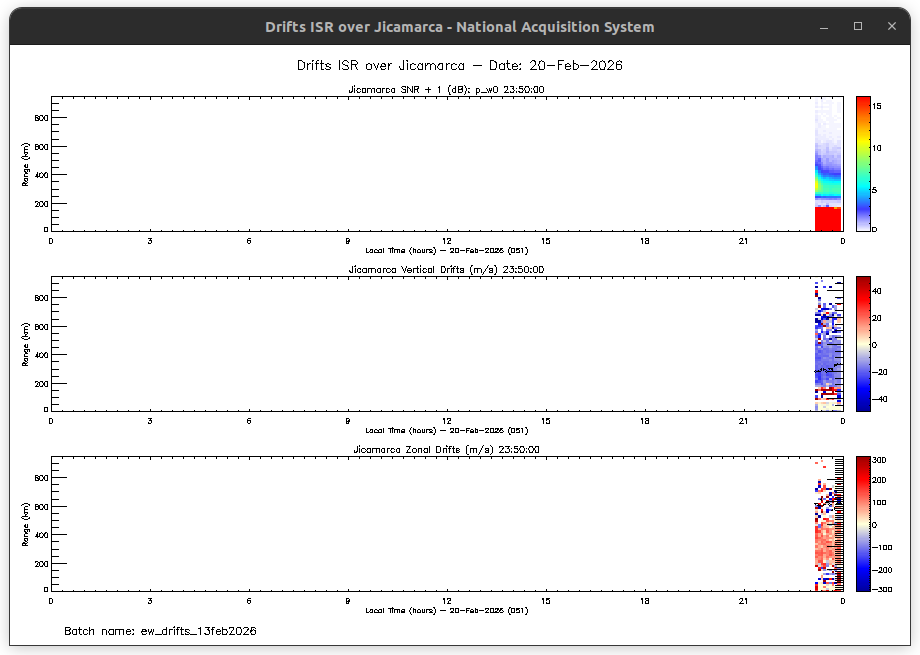This screenshot has width=920, height=655.
Task: Click the Jicamarca Zonal Drifts plot title
Action: [445, 450]
